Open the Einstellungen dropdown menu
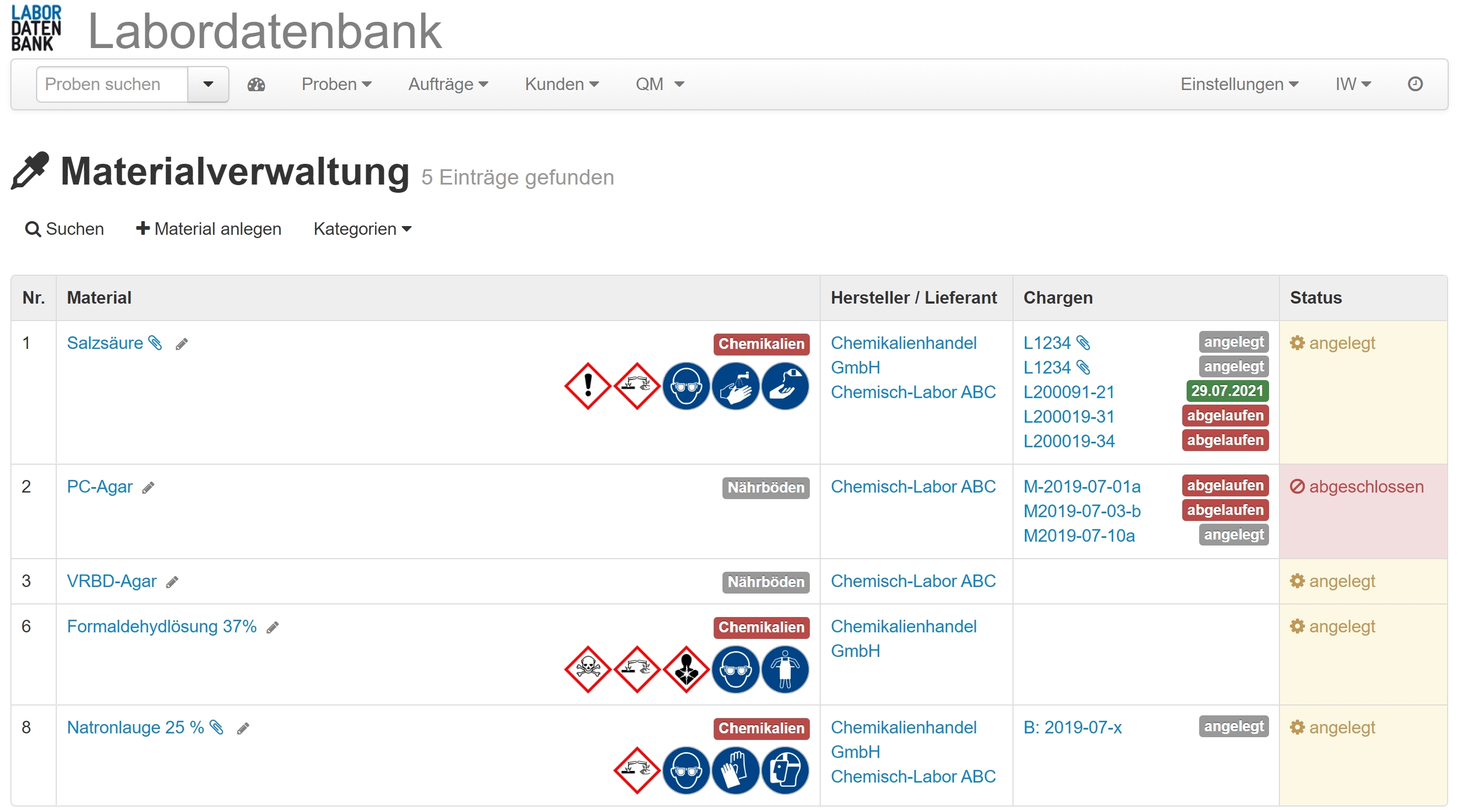 (1239, 84)
